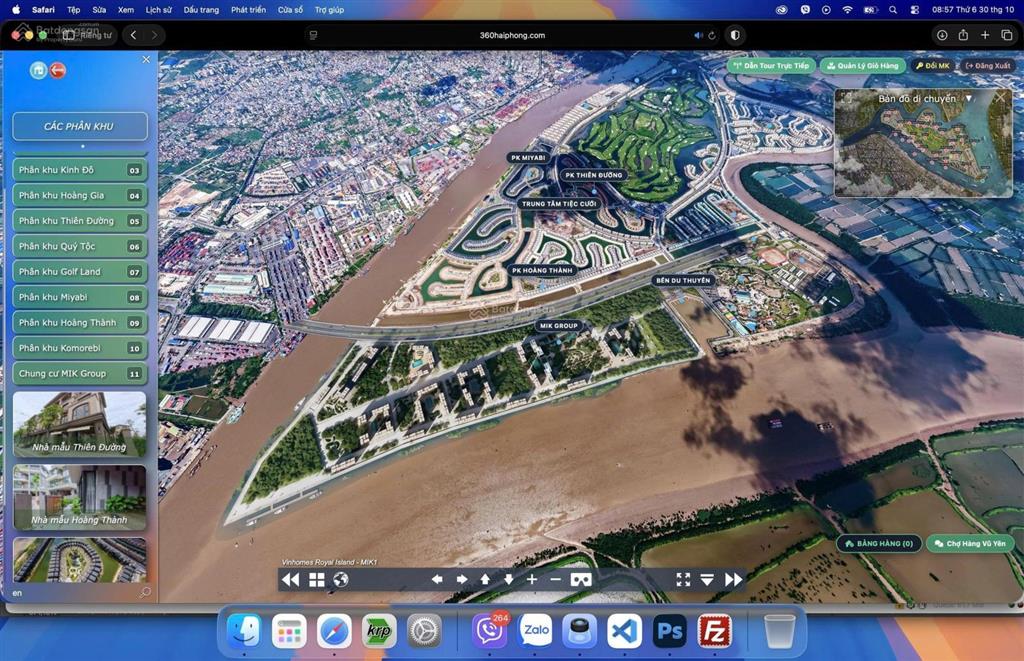Open the Xem menu
Screen dimensions: 1024x661
point(125,10)
